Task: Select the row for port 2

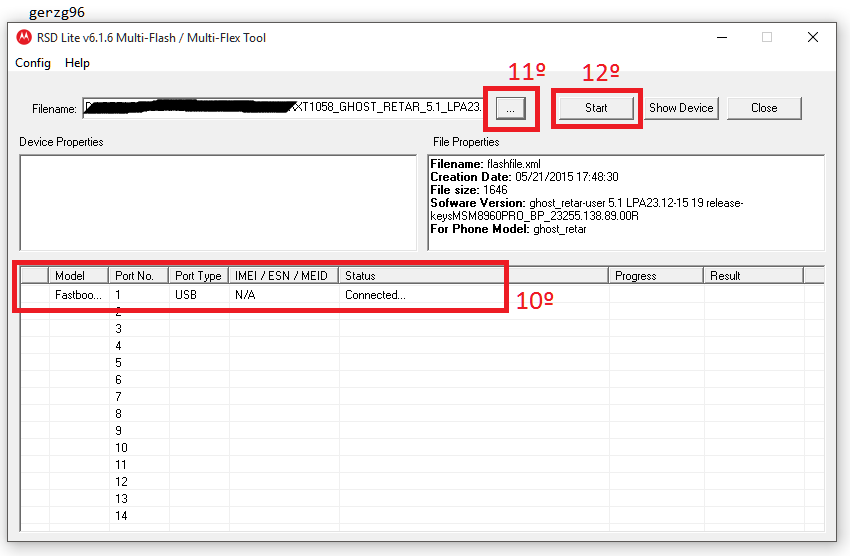Action: point(118,312)
